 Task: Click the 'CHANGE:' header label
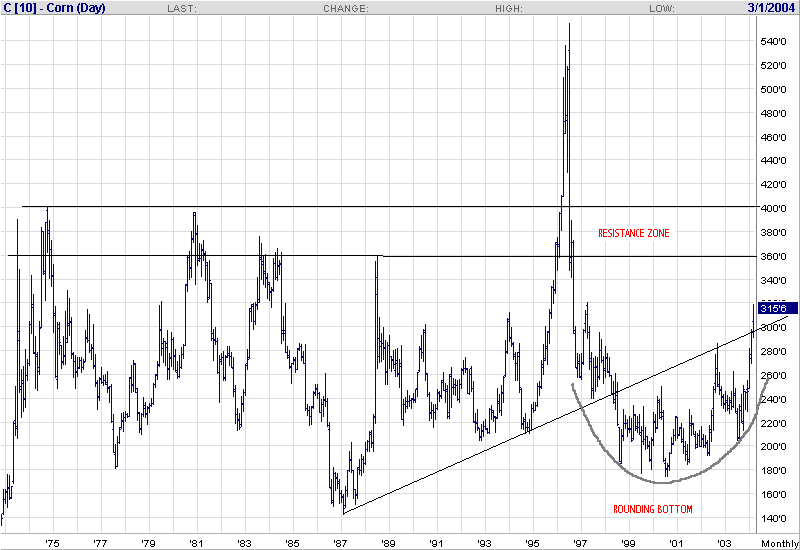click(345, 9)
